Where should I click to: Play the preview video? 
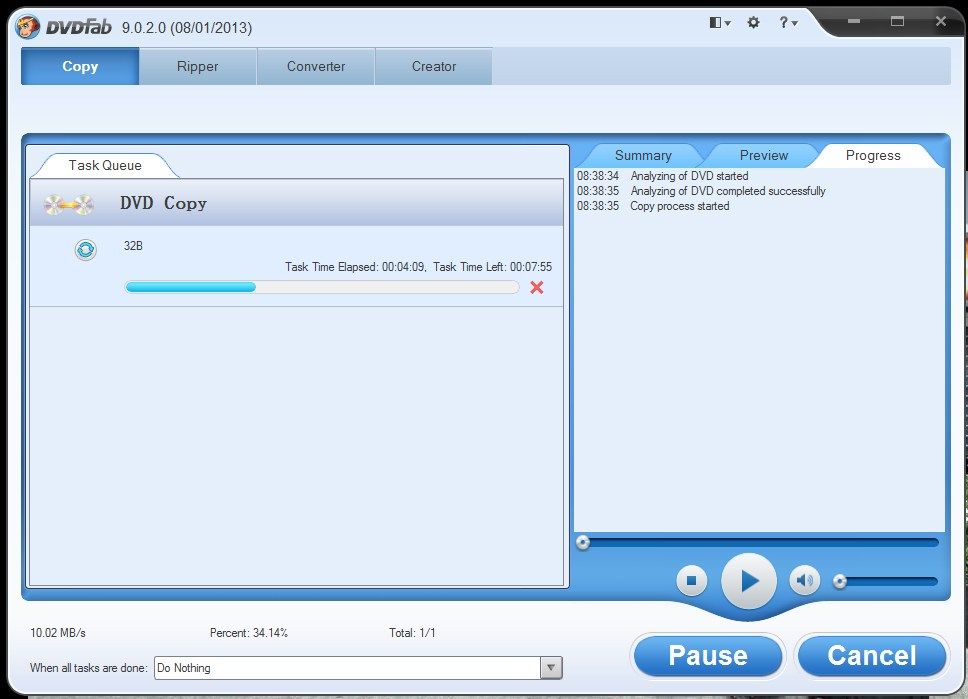749,580
